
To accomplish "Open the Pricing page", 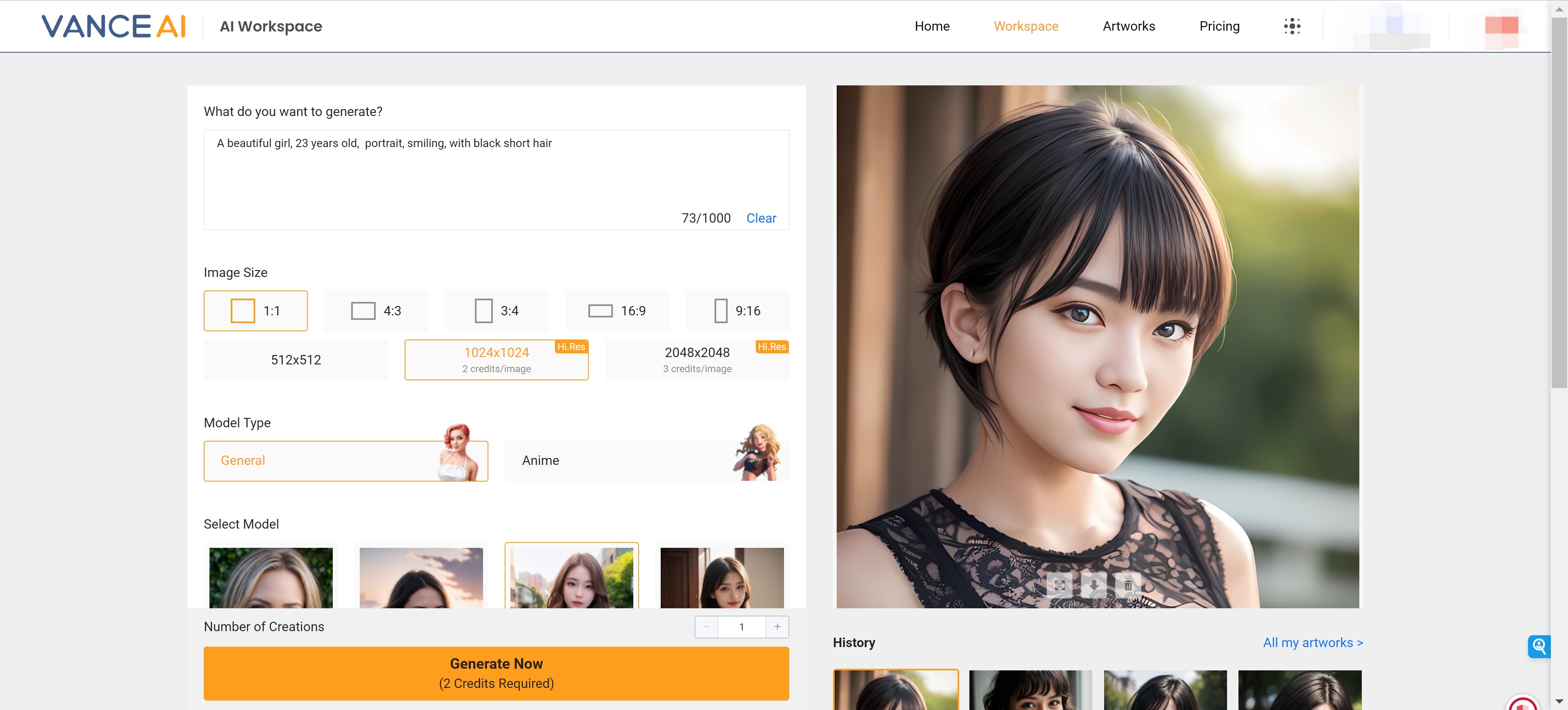I will [1219, 26].
